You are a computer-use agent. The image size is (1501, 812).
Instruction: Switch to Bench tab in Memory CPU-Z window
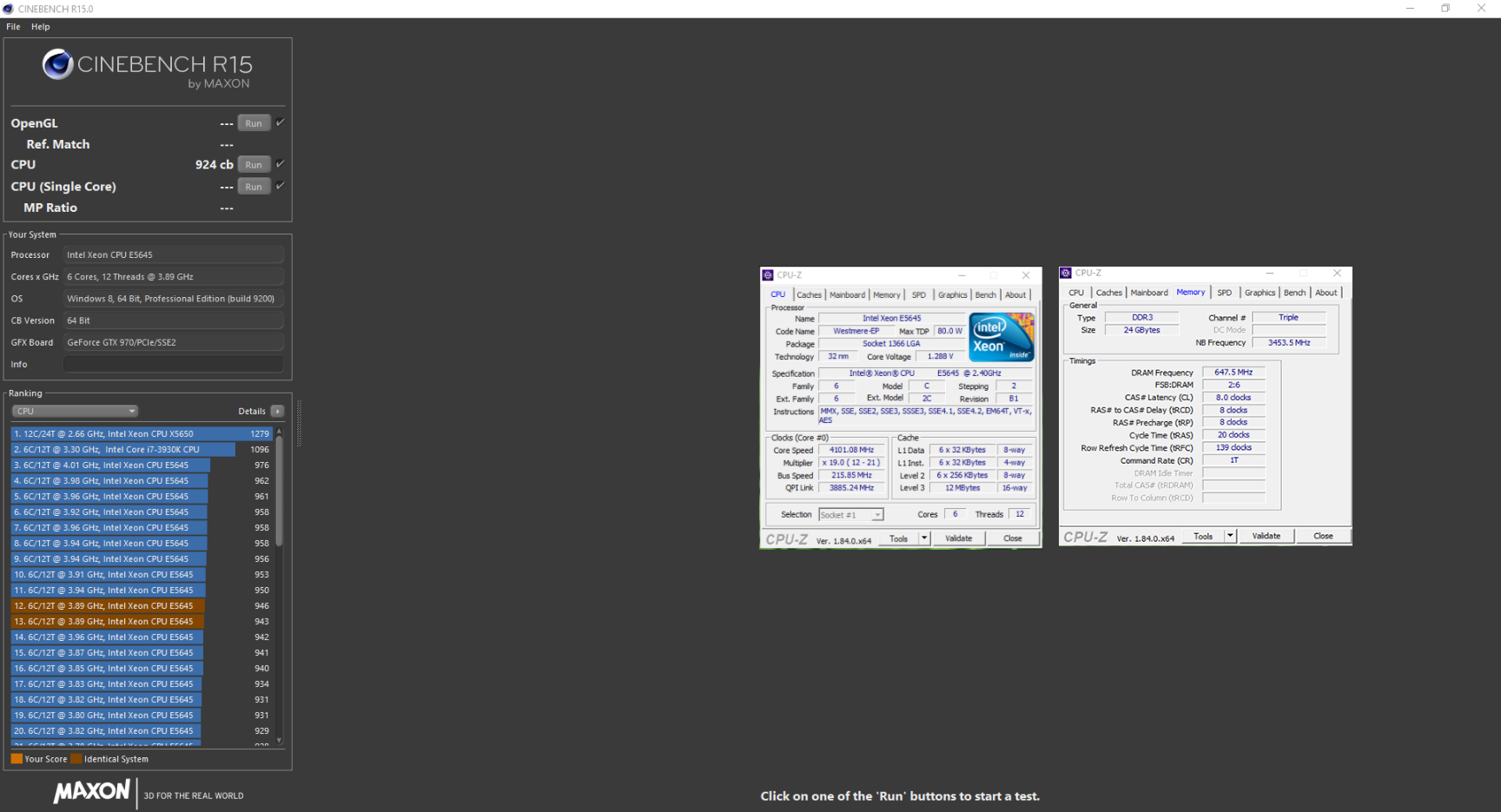(1294, 293)
